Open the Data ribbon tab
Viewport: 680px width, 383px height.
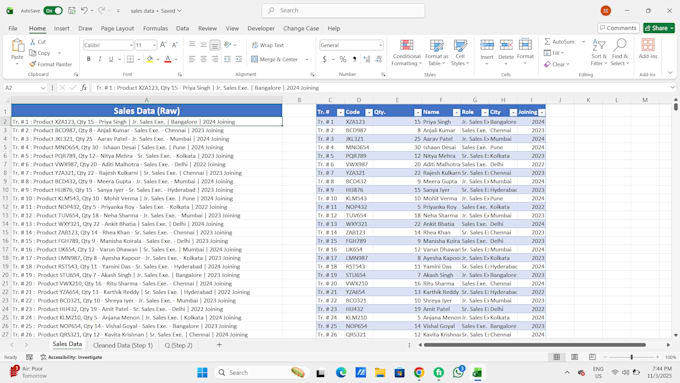point(183,28)
